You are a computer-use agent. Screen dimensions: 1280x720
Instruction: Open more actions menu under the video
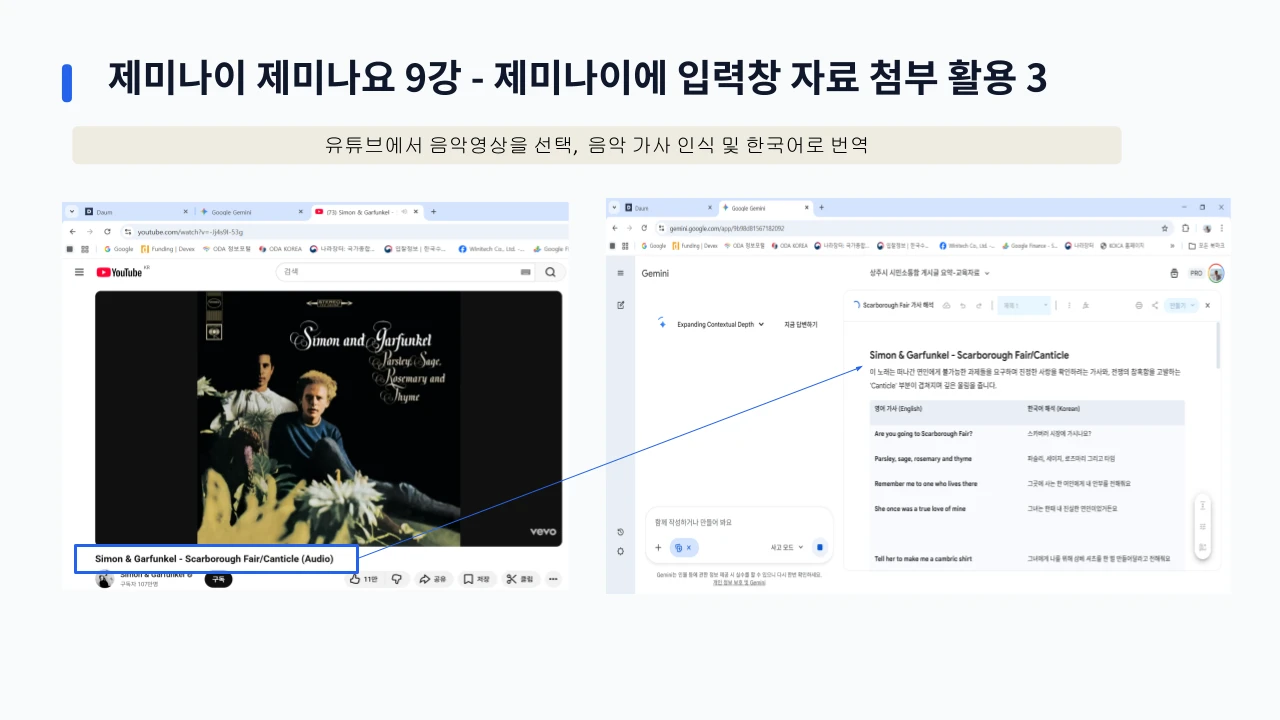[x=553, y=579]
